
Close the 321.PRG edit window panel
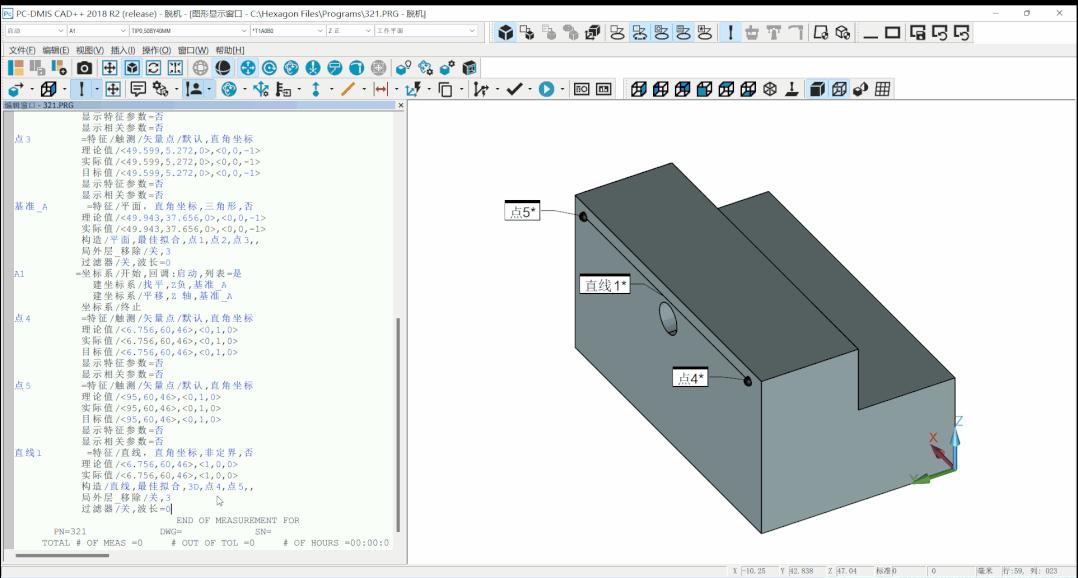click(401, 105)
